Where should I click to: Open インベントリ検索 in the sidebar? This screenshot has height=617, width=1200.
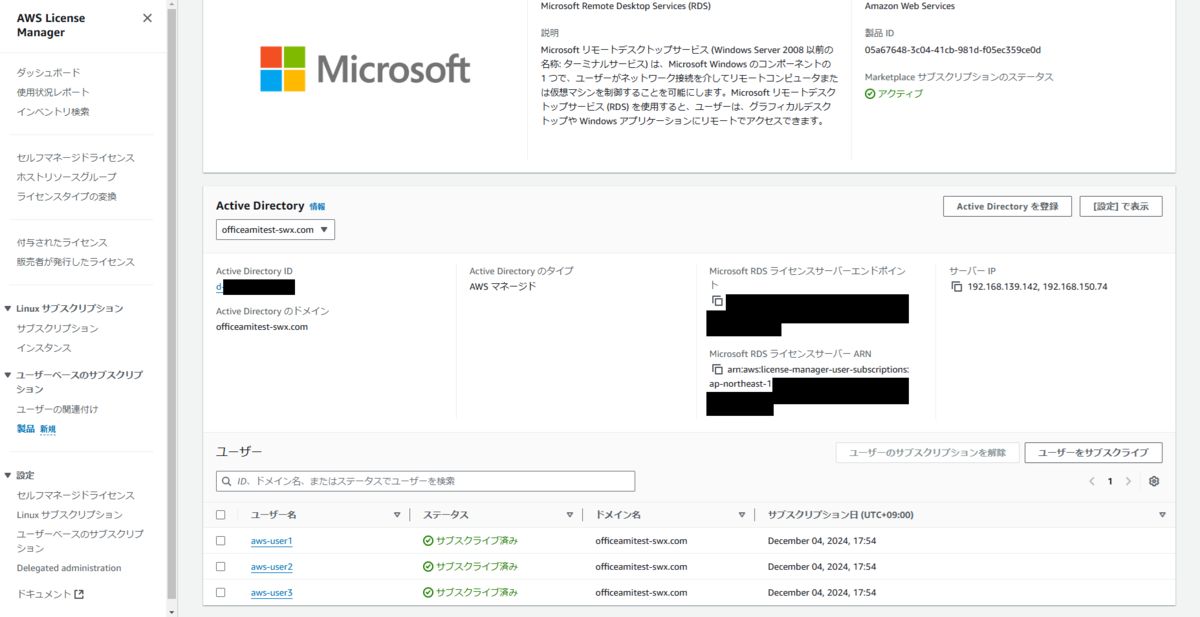click(53, 111)
